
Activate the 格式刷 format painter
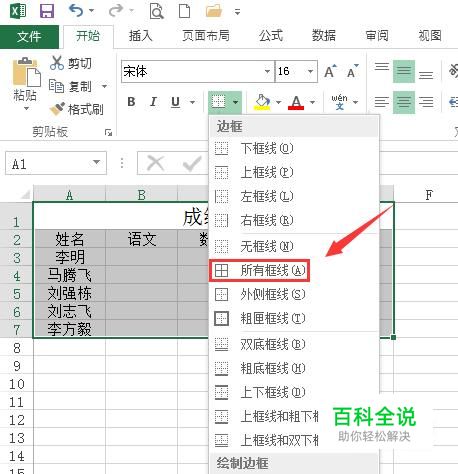[77, 109]
